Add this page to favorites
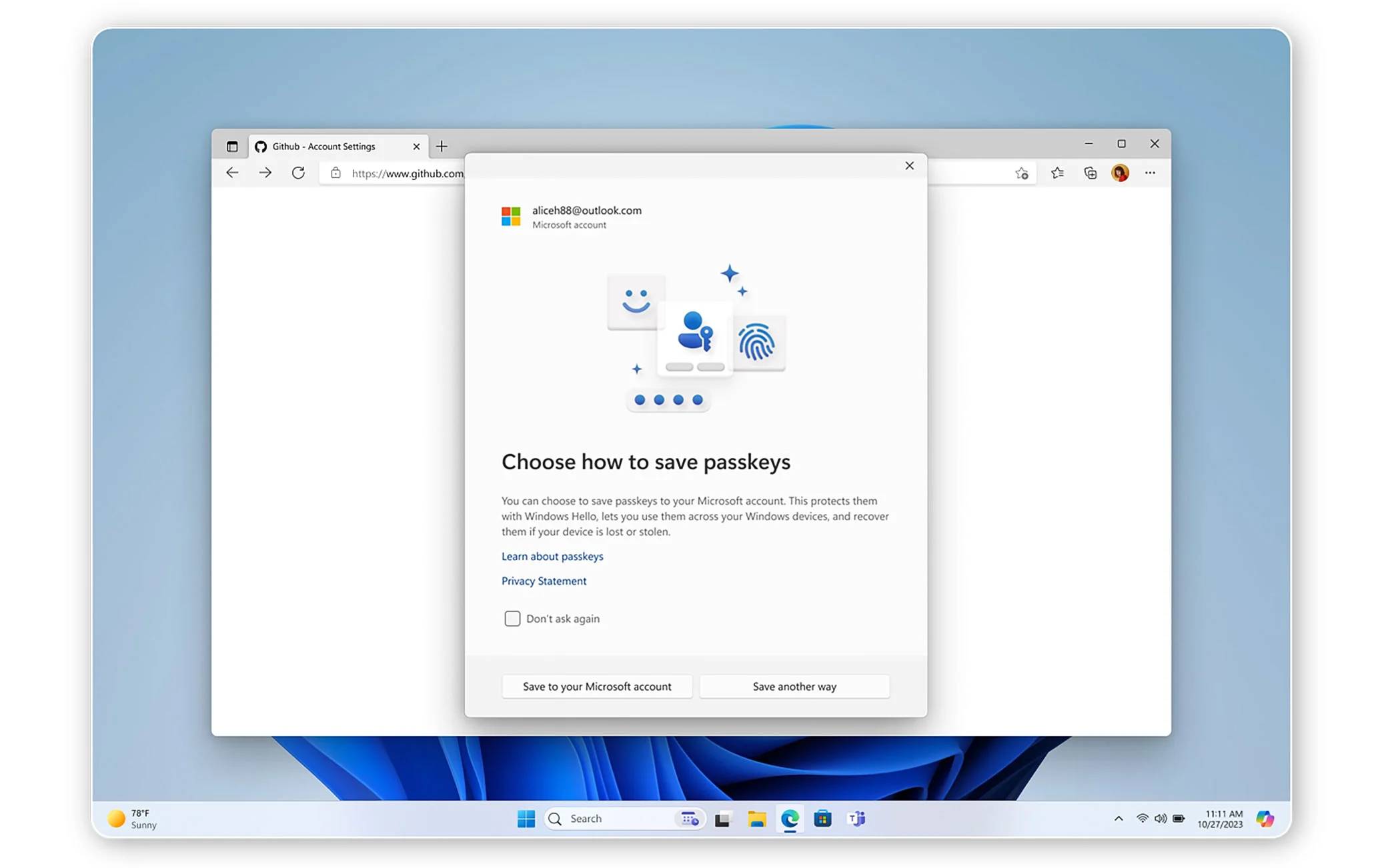The image size is (1390, 868). (x=1021, y=173)
